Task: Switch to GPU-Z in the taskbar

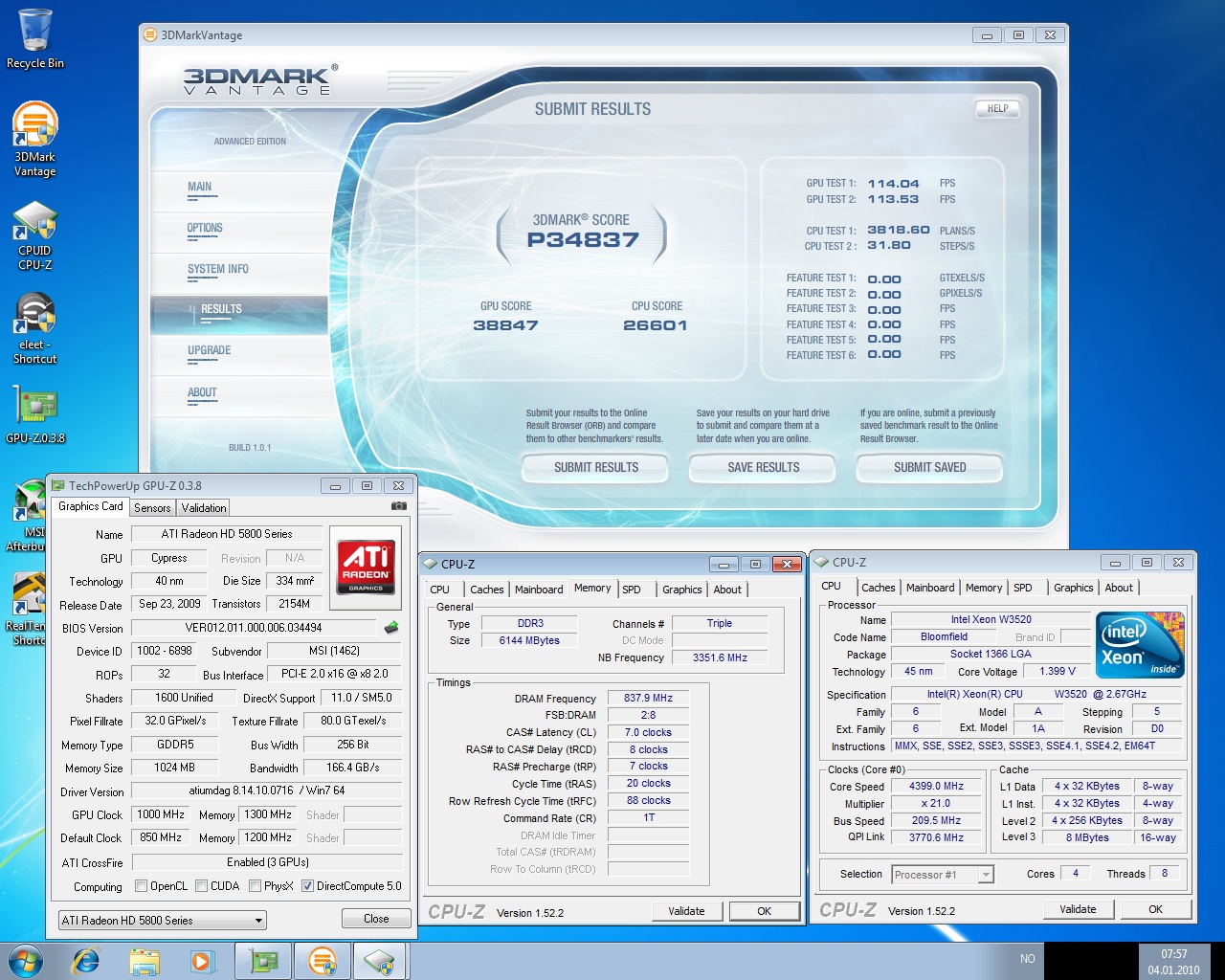Action: pyautogui.click(x=263, y=961)
